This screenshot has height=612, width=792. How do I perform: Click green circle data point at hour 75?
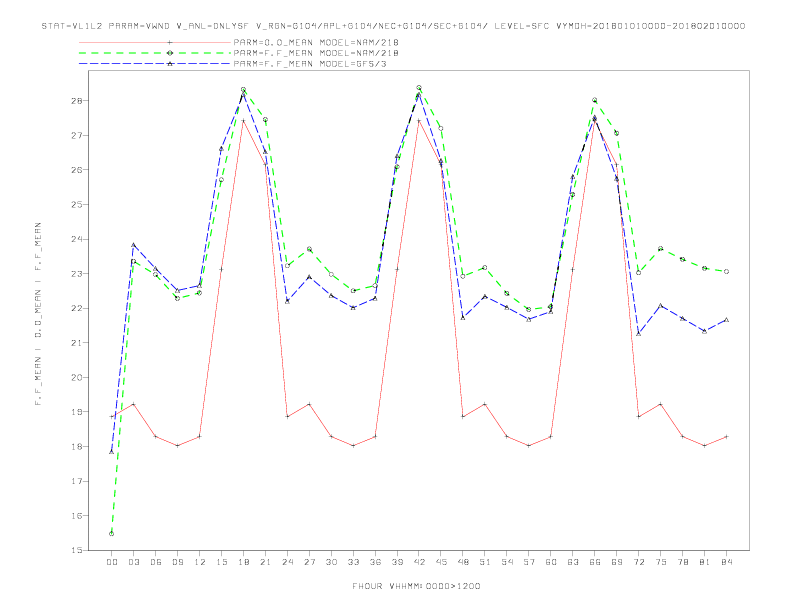click(661, 248)
